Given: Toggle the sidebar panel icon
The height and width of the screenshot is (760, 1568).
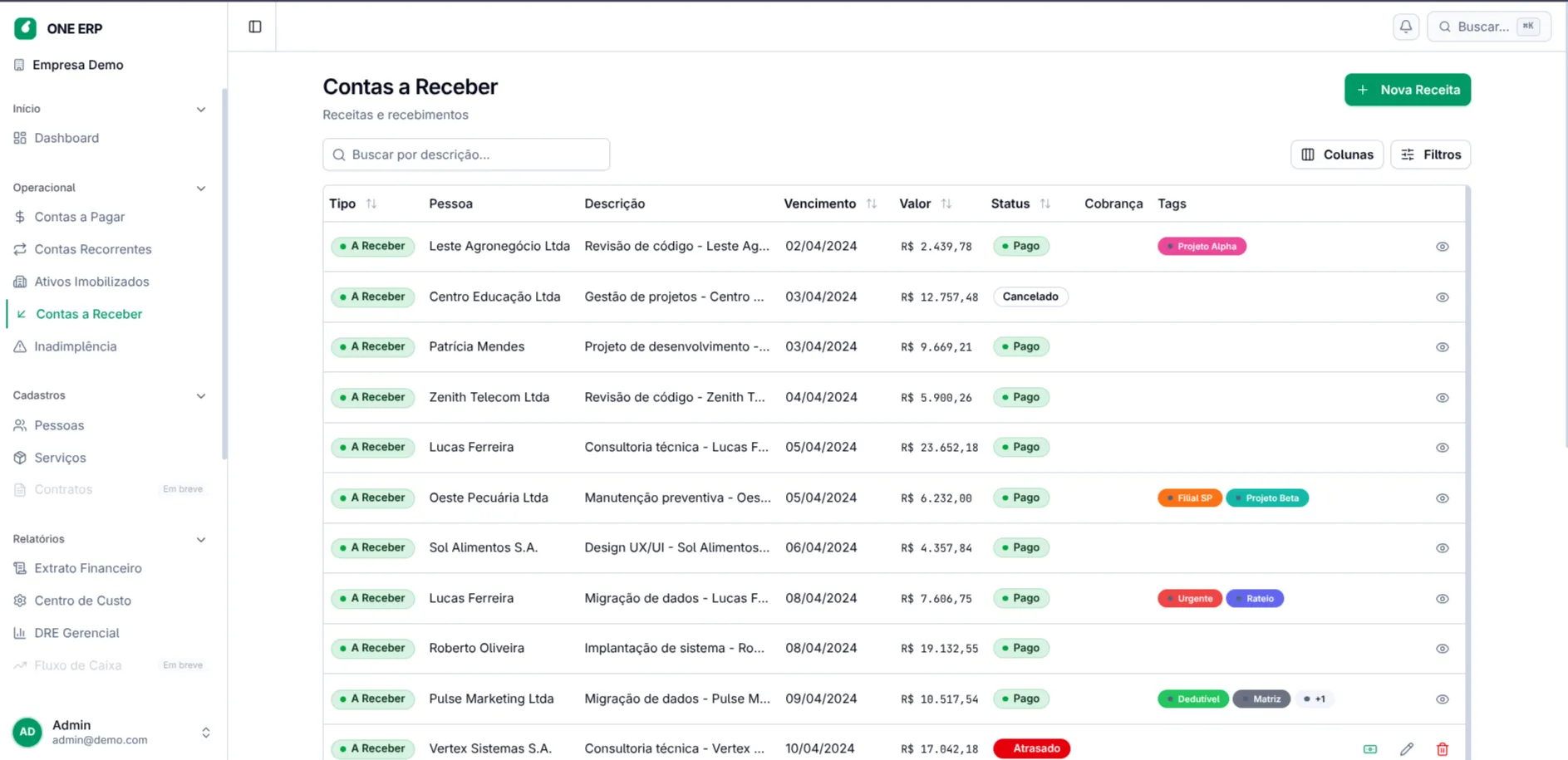Looking at the screenshot, I should (255, 27).
